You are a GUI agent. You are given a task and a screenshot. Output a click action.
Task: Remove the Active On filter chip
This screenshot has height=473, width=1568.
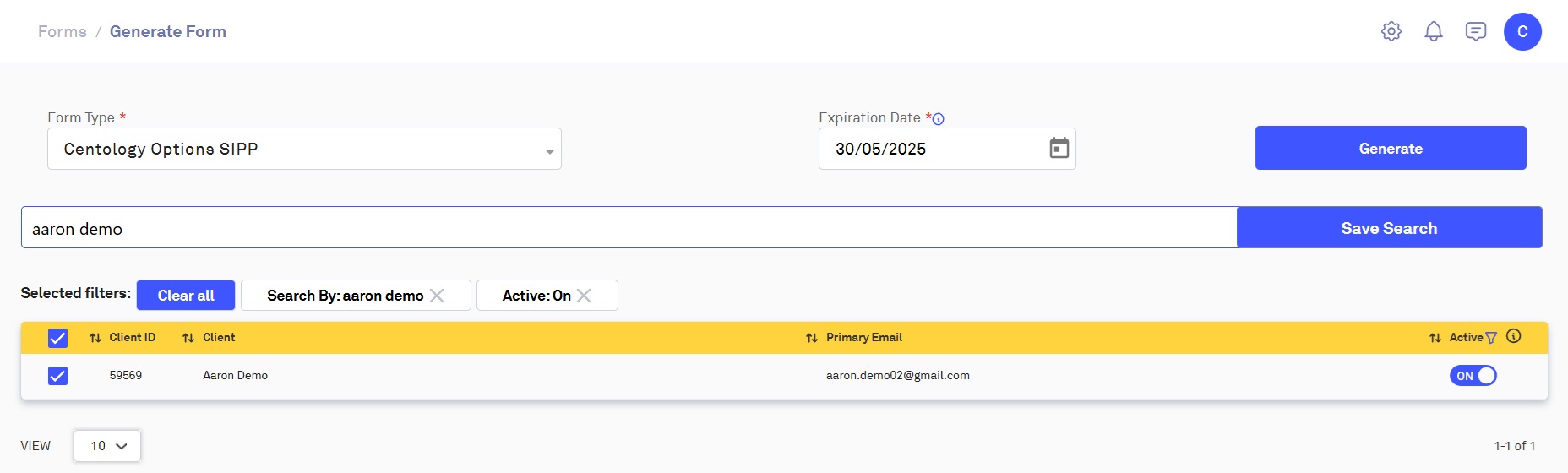click(x=584, y=296)
